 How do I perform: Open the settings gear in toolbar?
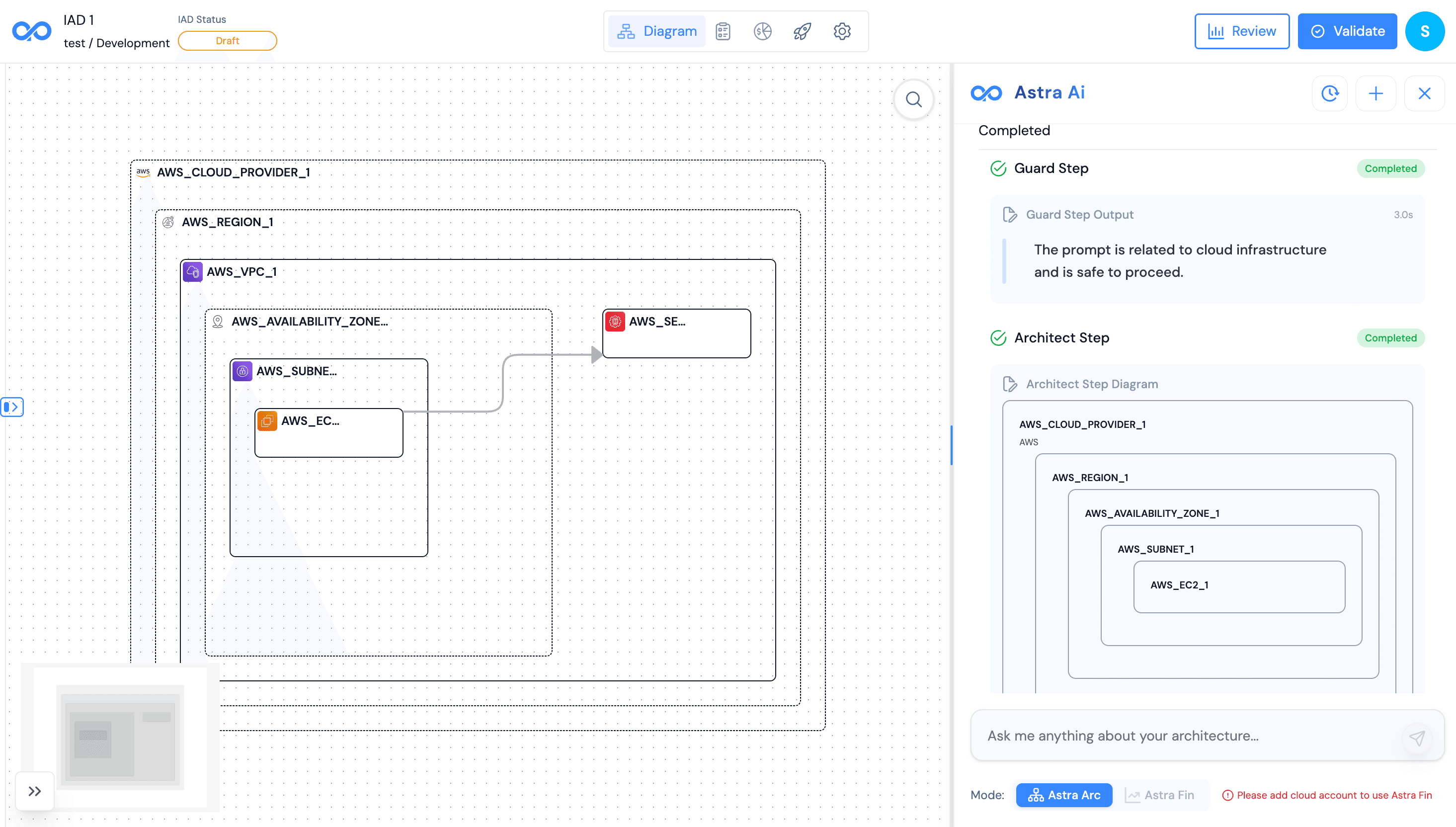pos(842,31)
